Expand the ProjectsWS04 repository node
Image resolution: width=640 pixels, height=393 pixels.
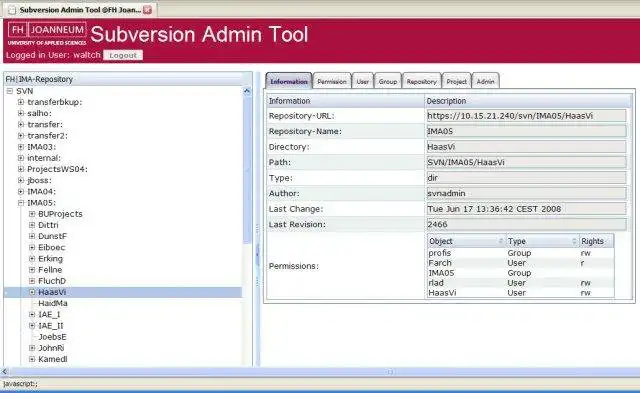pyautogui.click(x=21, y=169)
